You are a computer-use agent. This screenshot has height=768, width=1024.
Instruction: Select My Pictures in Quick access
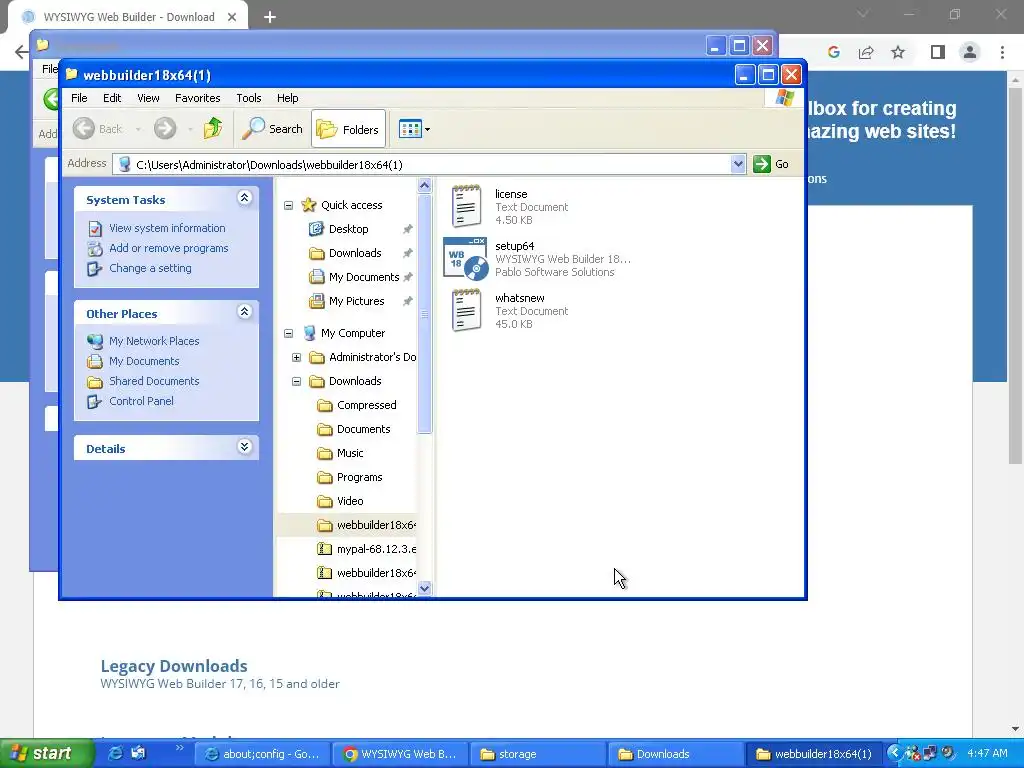point(357,301)
